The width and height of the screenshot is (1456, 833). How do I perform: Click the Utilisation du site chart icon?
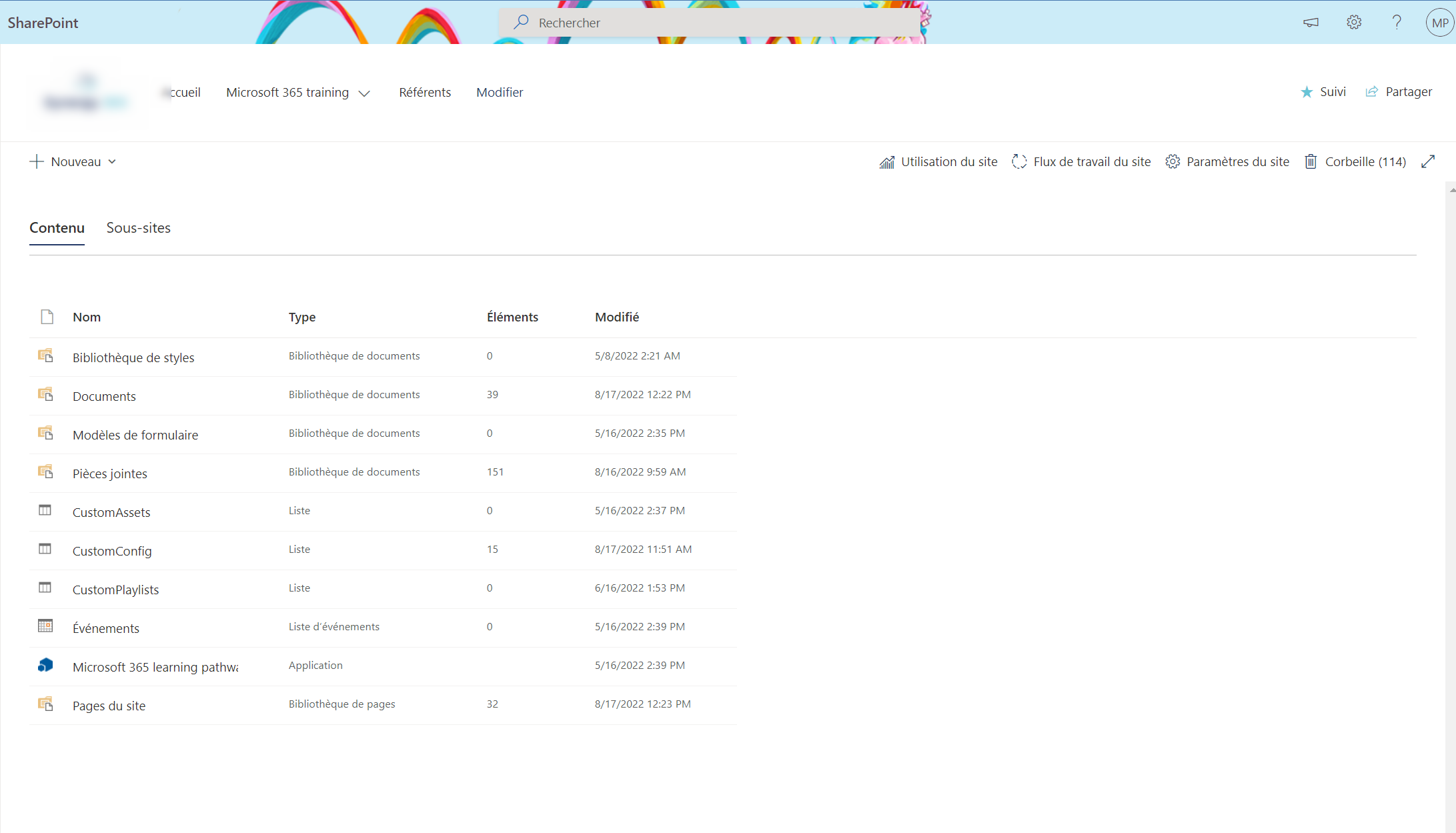pyautogui.click(x=886, y=161)
